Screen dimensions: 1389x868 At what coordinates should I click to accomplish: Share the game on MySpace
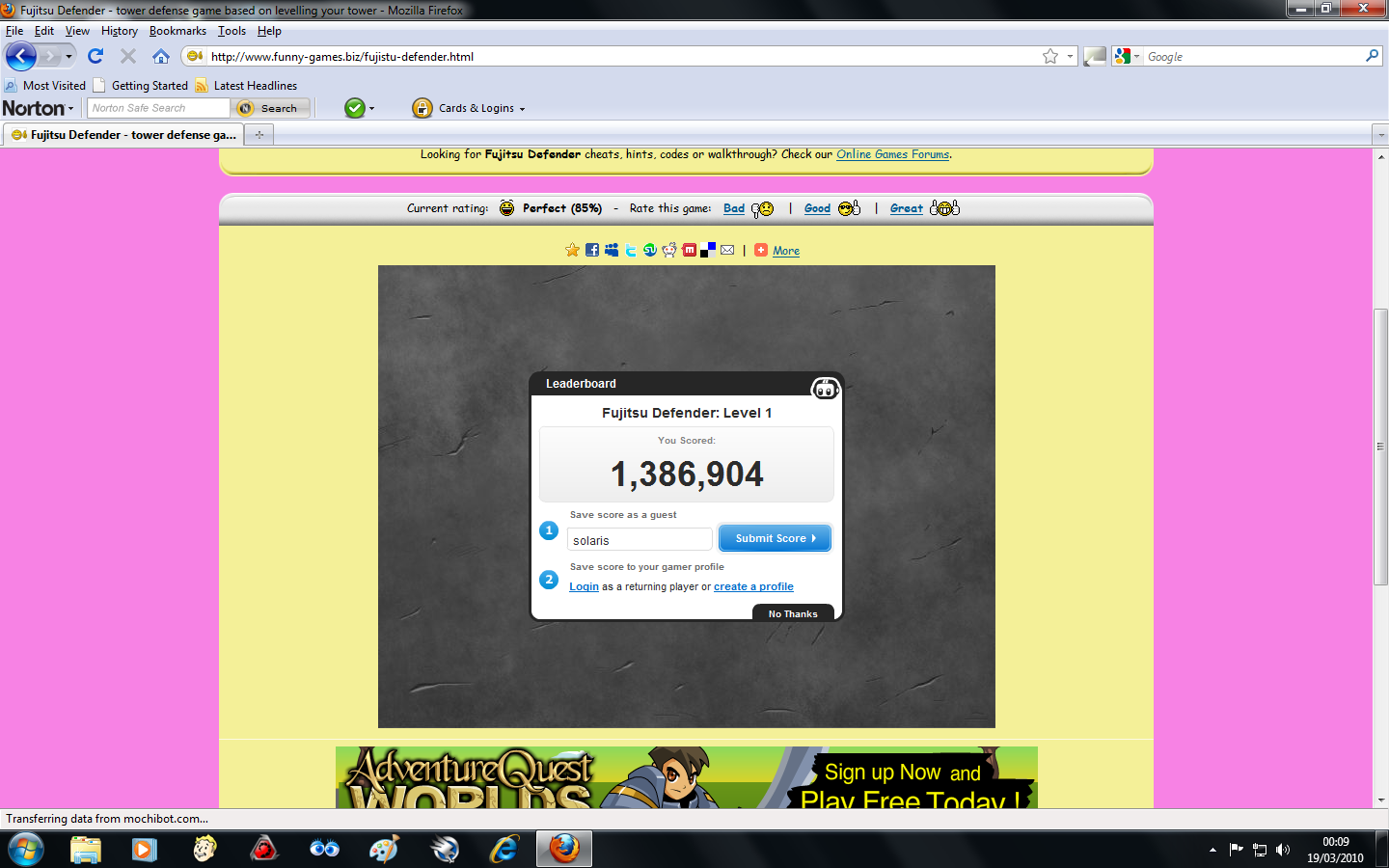(612, 250)
